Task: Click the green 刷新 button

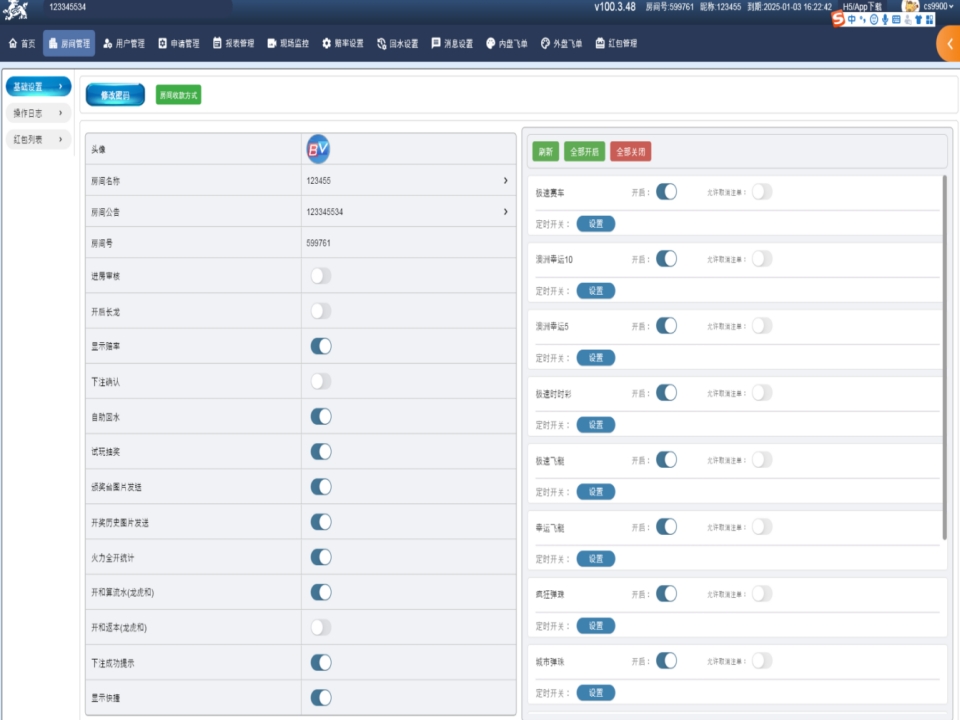Action: tap(546, 152)
